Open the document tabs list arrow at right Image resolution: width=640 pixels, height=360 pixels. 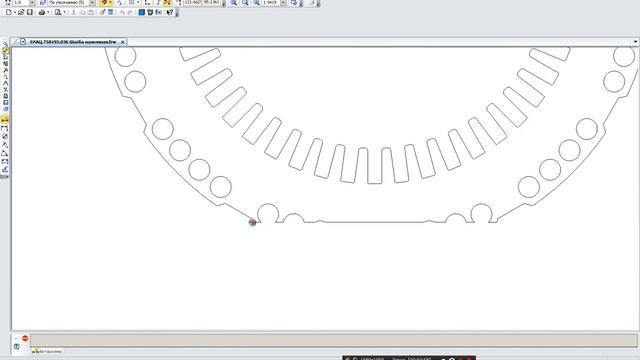click(635, 42)
